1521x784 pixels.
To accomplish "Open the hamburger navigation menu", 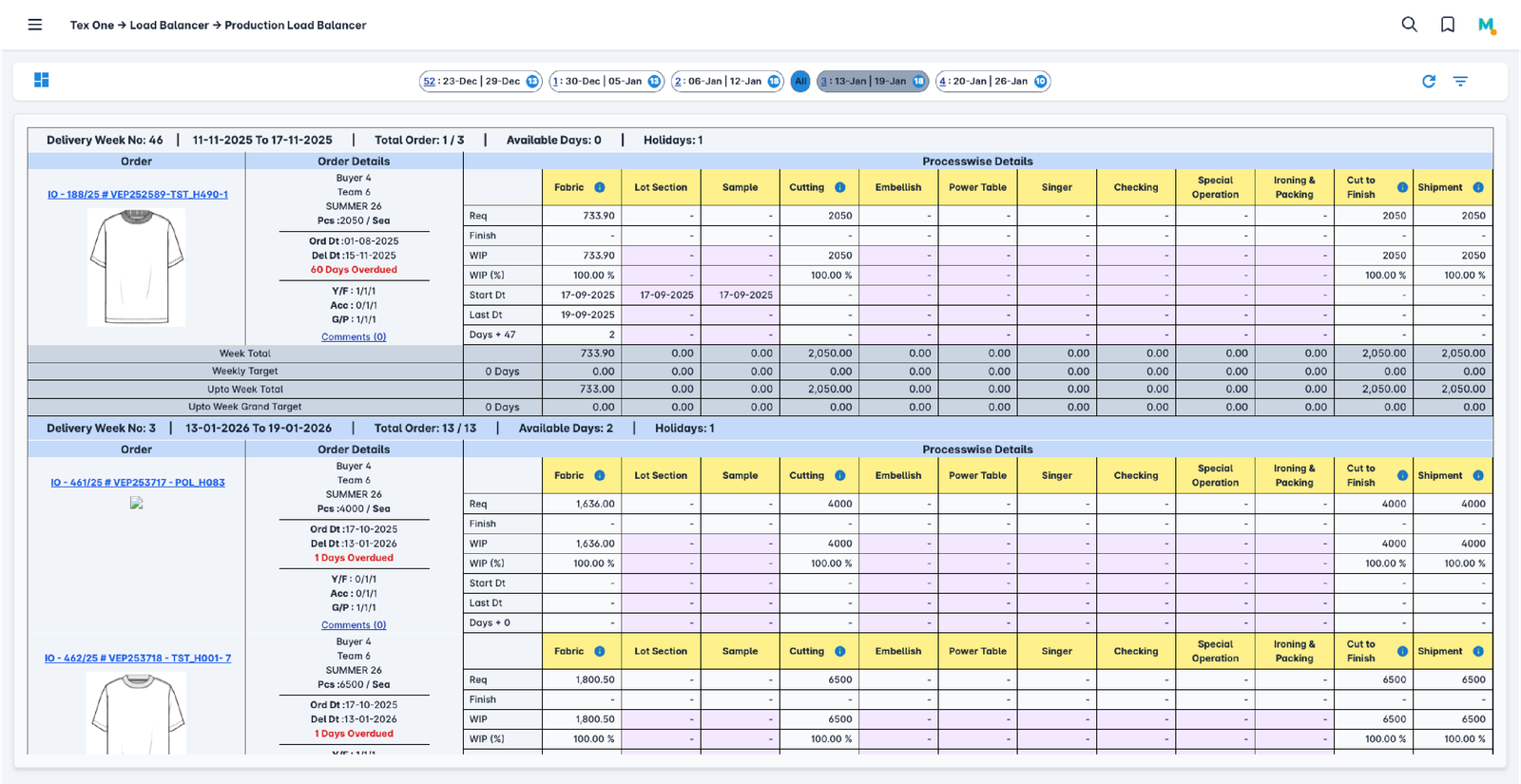I will pos(35,25).
